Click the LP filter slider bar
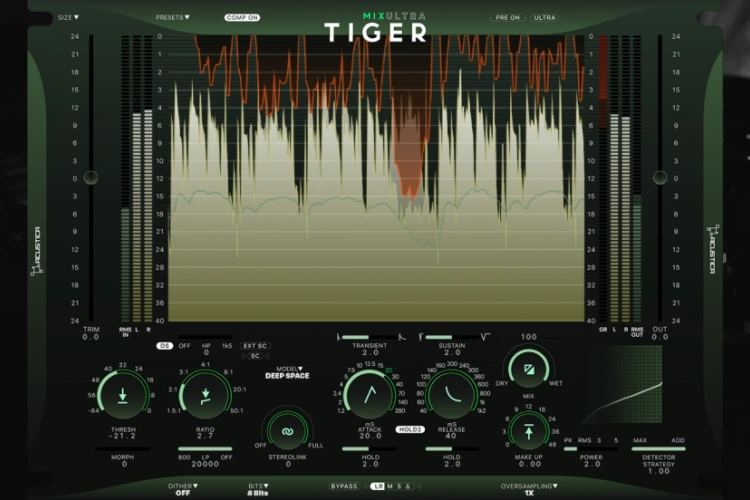The width and height of the screenshot is (750, 500). pos(205,449)
